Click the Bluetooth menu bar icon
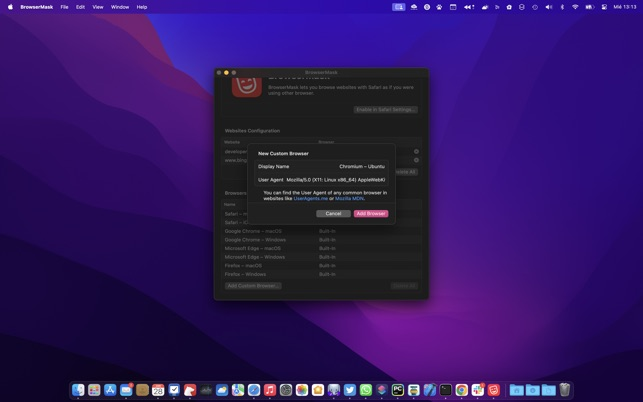 (562, 7)
